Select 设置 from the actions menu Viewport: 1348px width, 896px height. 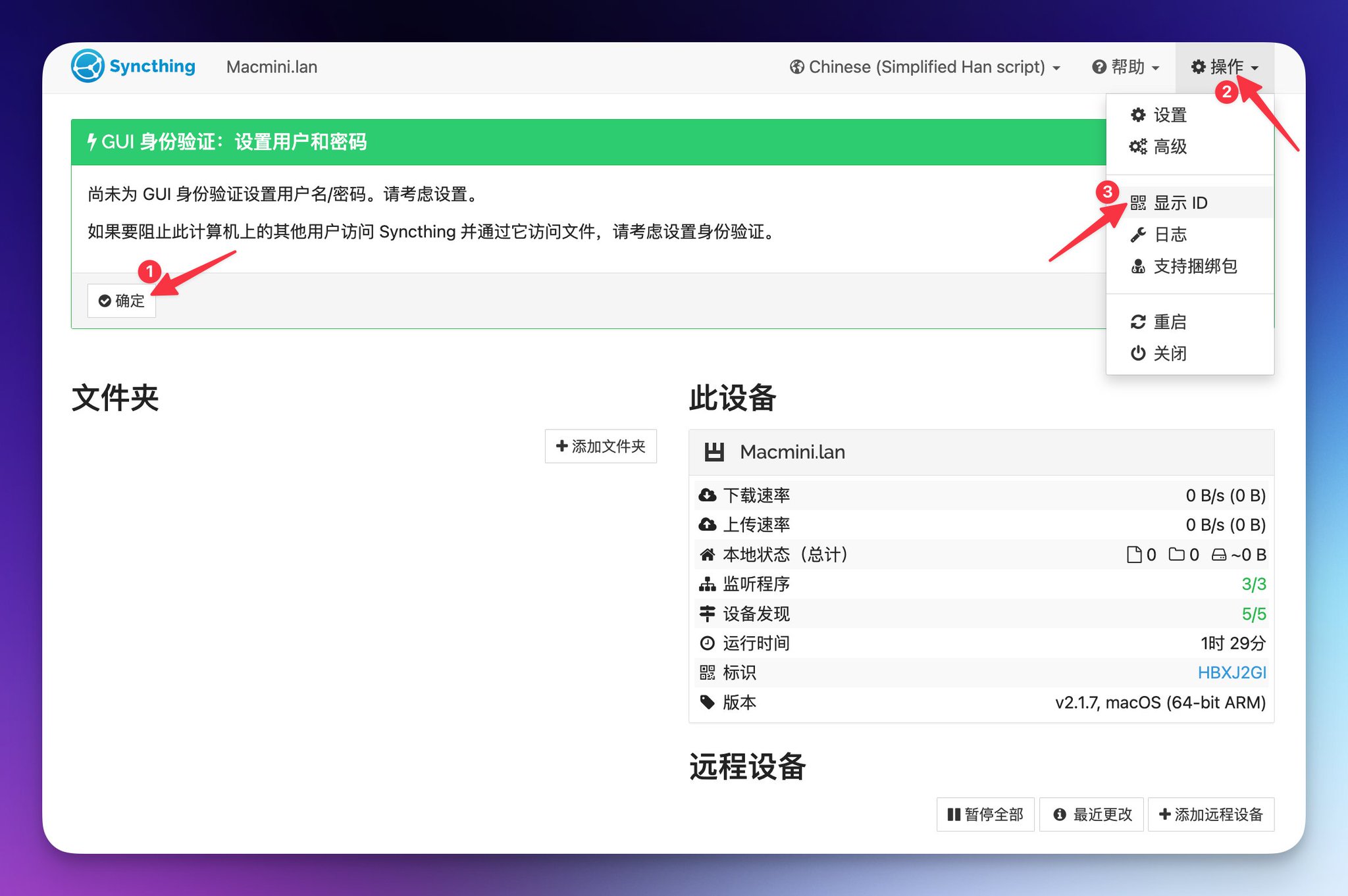coord(1190,115)
